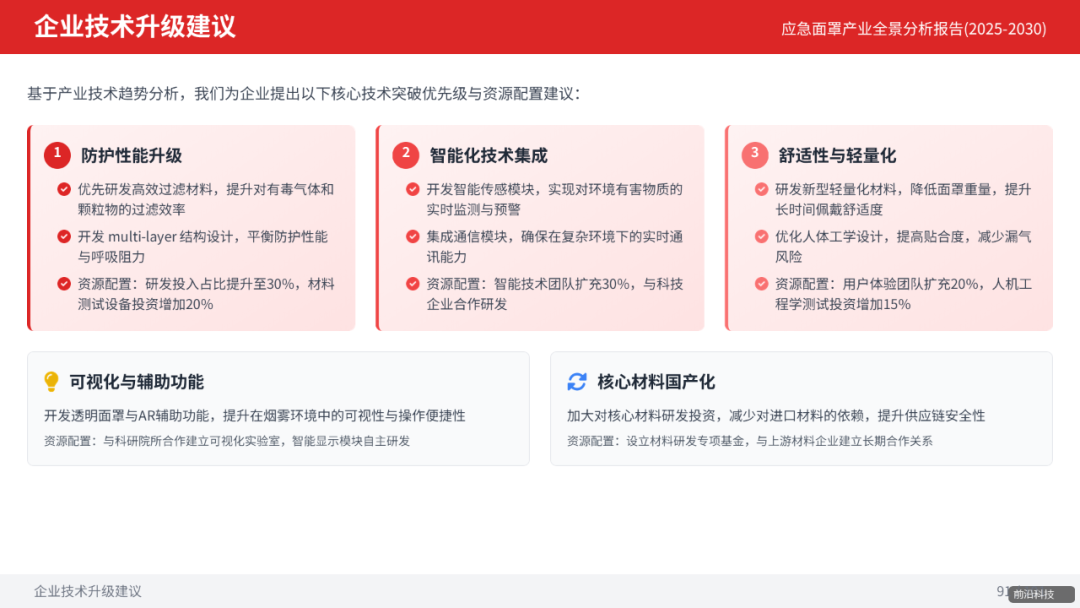This screenshot has height=608, width=1080.
Task: Open the 应急面罩产业全景分析报告 header link
Action: click(x=912, y=29)
